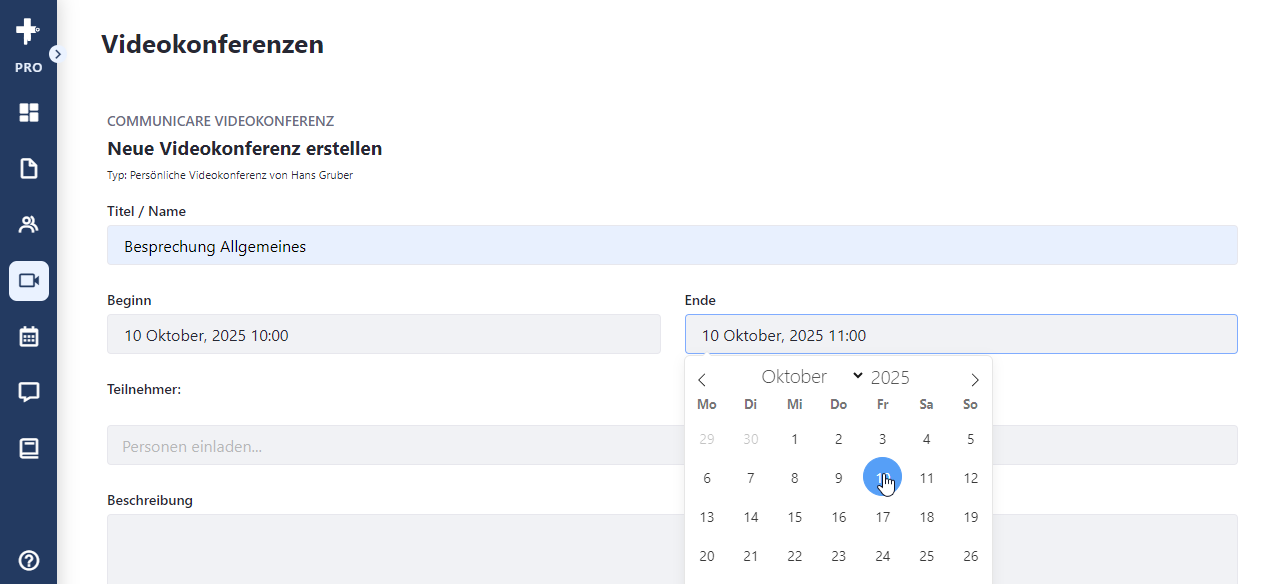This screenshot has height=584, width=1286.
Task: Click the Beginn date field
Action: [384, 334]
